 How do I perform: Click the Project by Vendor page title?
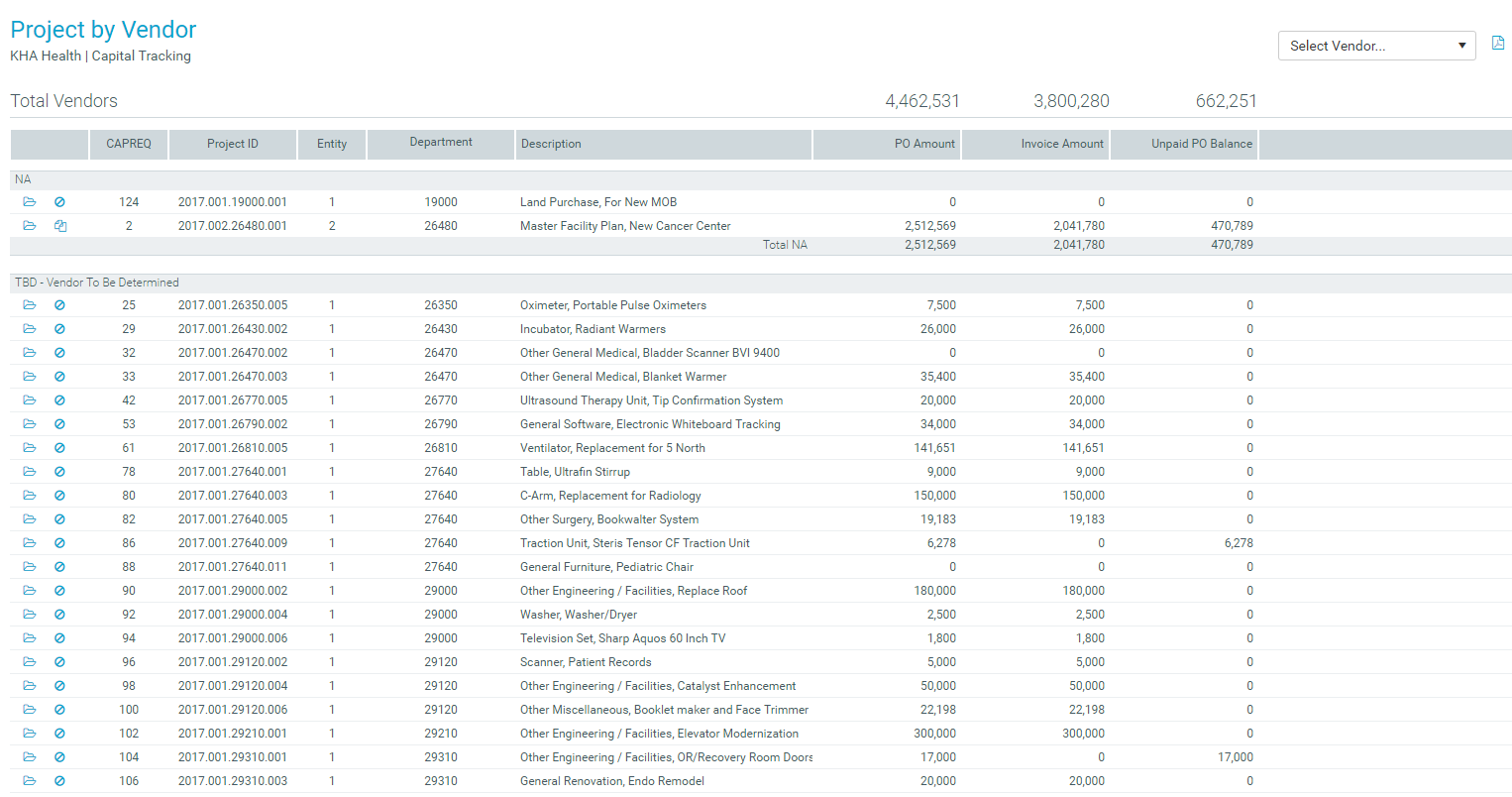click(x=103, y=30)
